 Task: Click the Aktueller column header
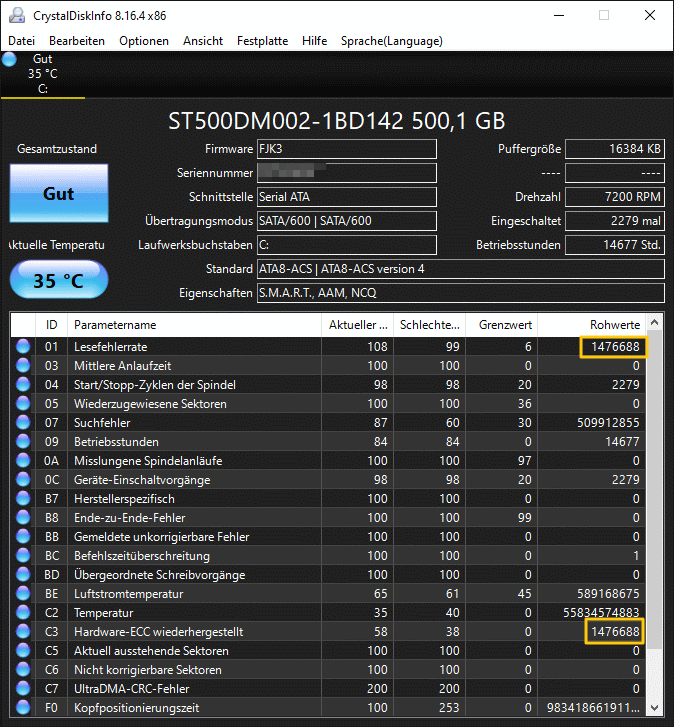click(357, 325)
